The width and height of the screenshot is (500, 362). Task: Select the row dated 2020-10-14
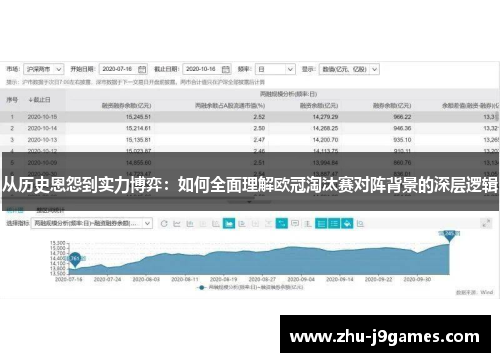249,128
